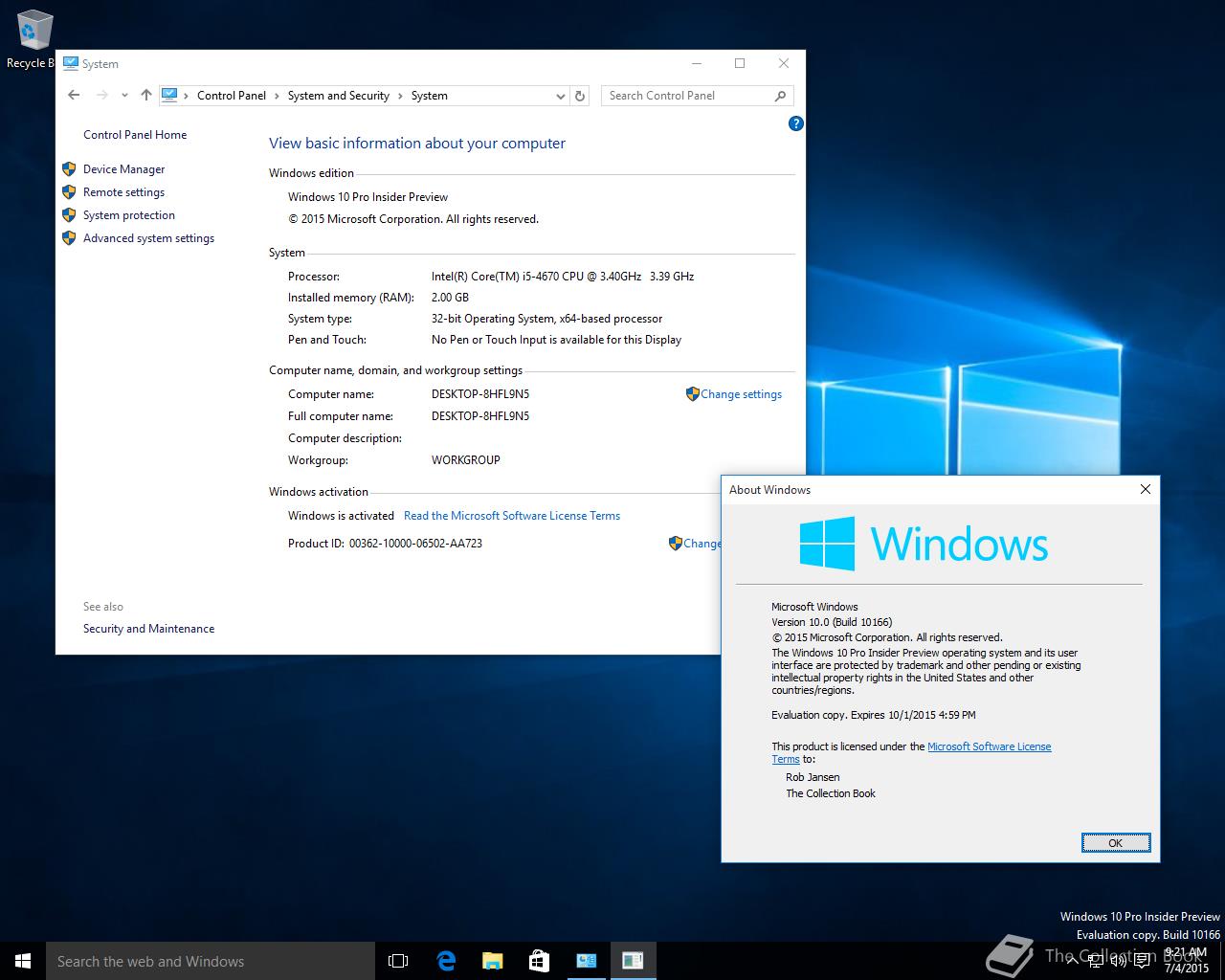1225x980 pixels.
Task: Switch to About Windows taskbar item
Action: click(633, 961)
